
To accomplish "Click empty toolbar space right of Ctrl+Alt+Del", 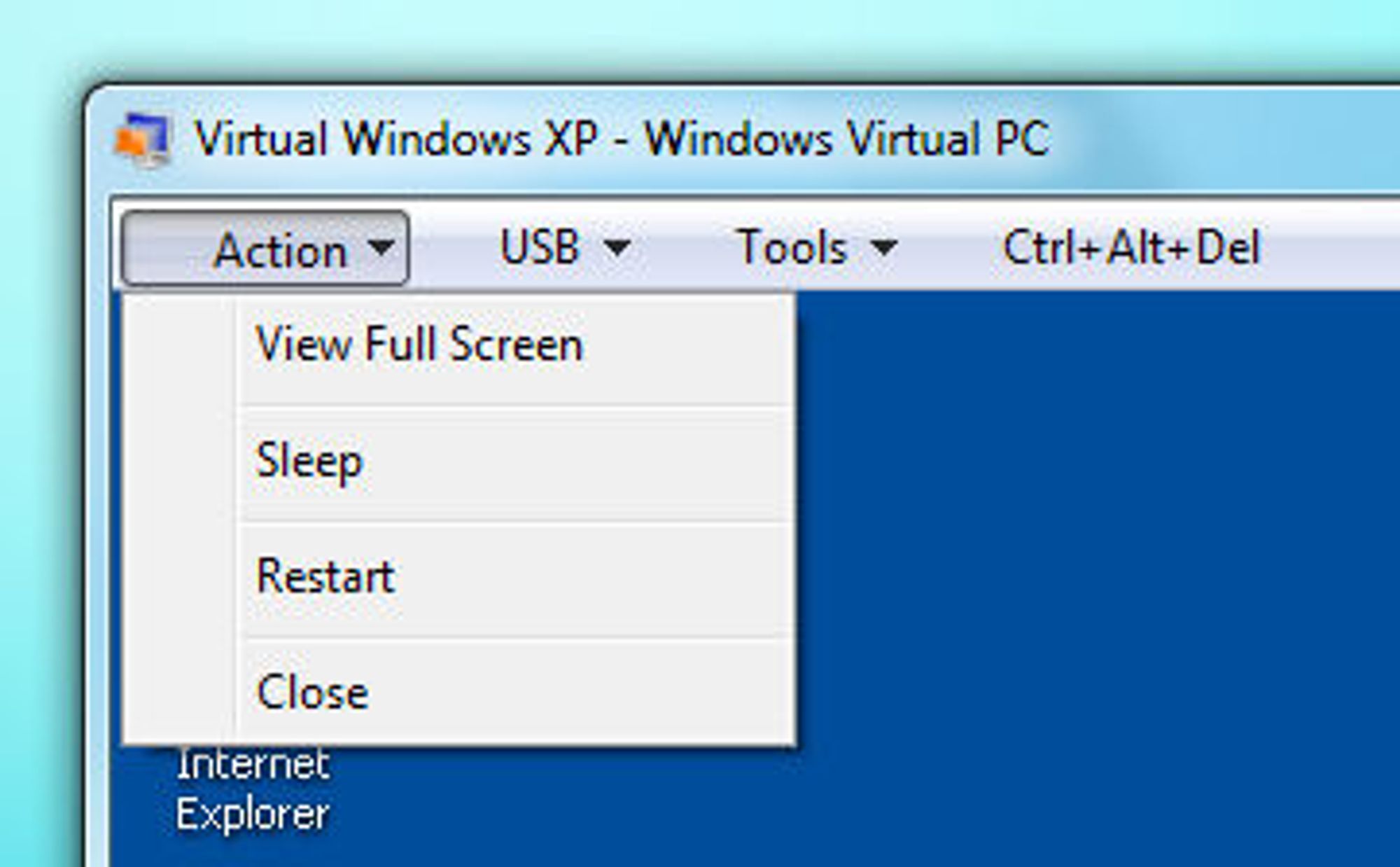I will [1330, 247].
